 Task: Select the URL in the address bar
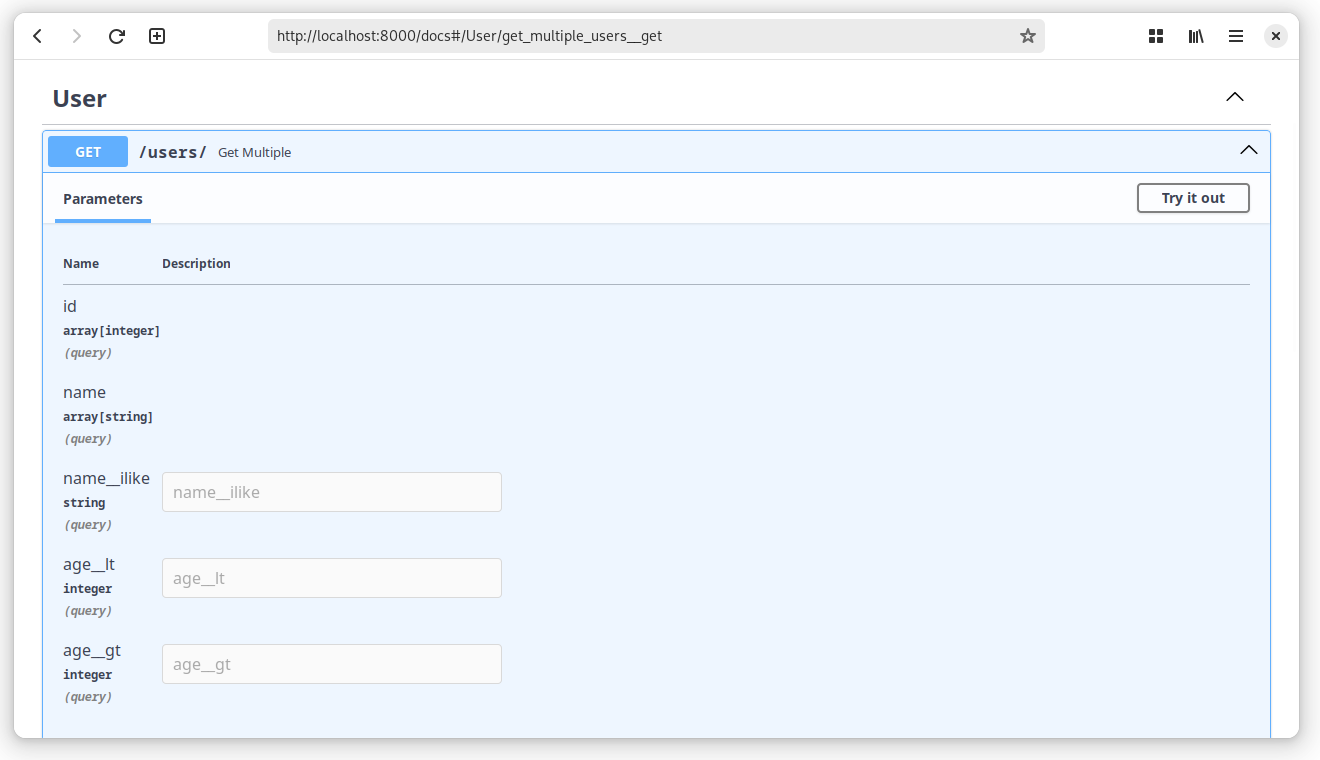(x=655, y=35)
